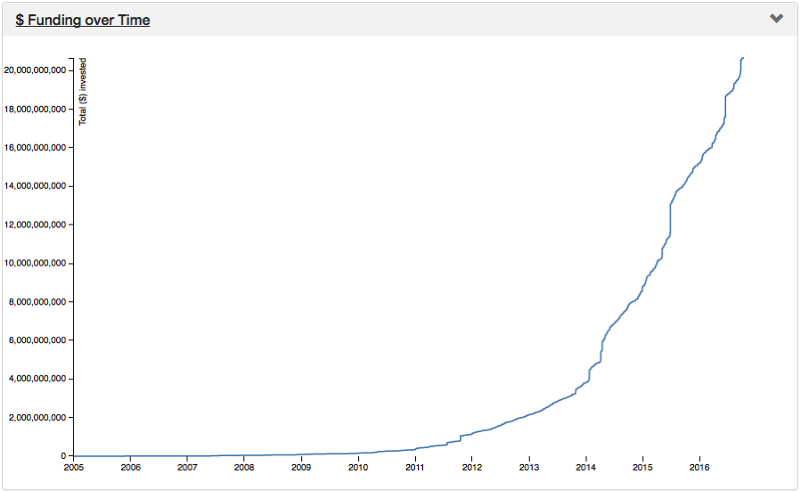Image resolution: width=800 pixels, height=491 pixels.
Task: Select the 2,000,000,000 y-axis tick label
Action: [x=38, y=418]
